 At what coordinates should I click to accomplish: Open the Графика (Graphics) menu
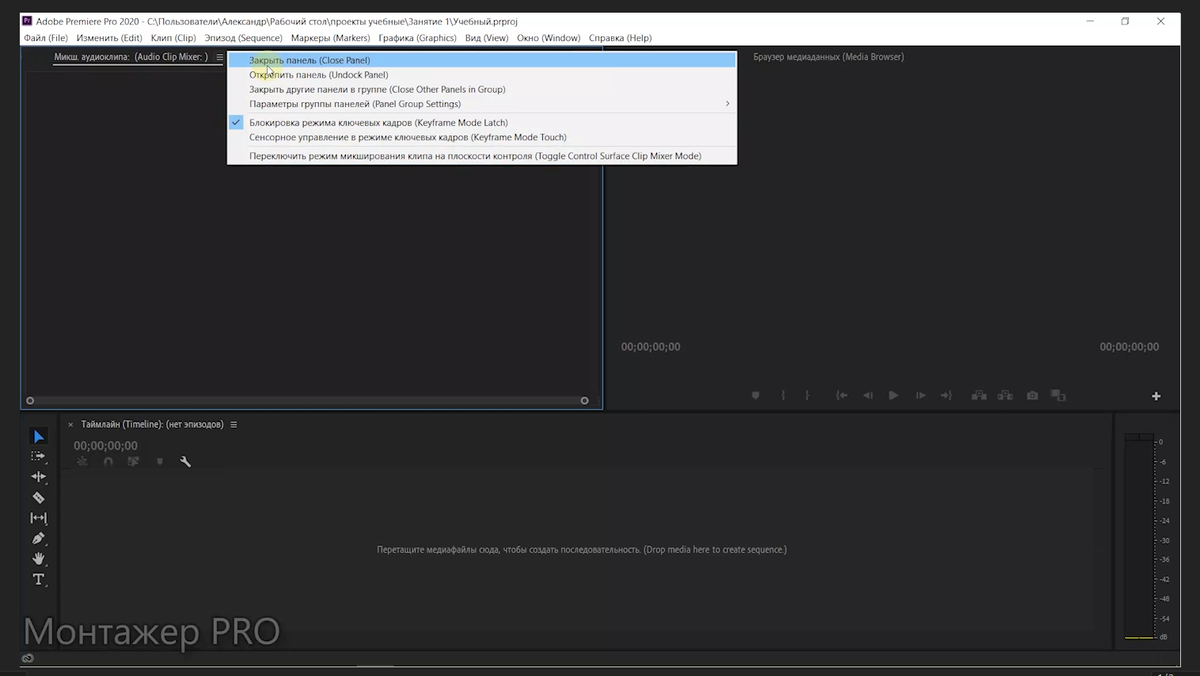tap(417, 38)
